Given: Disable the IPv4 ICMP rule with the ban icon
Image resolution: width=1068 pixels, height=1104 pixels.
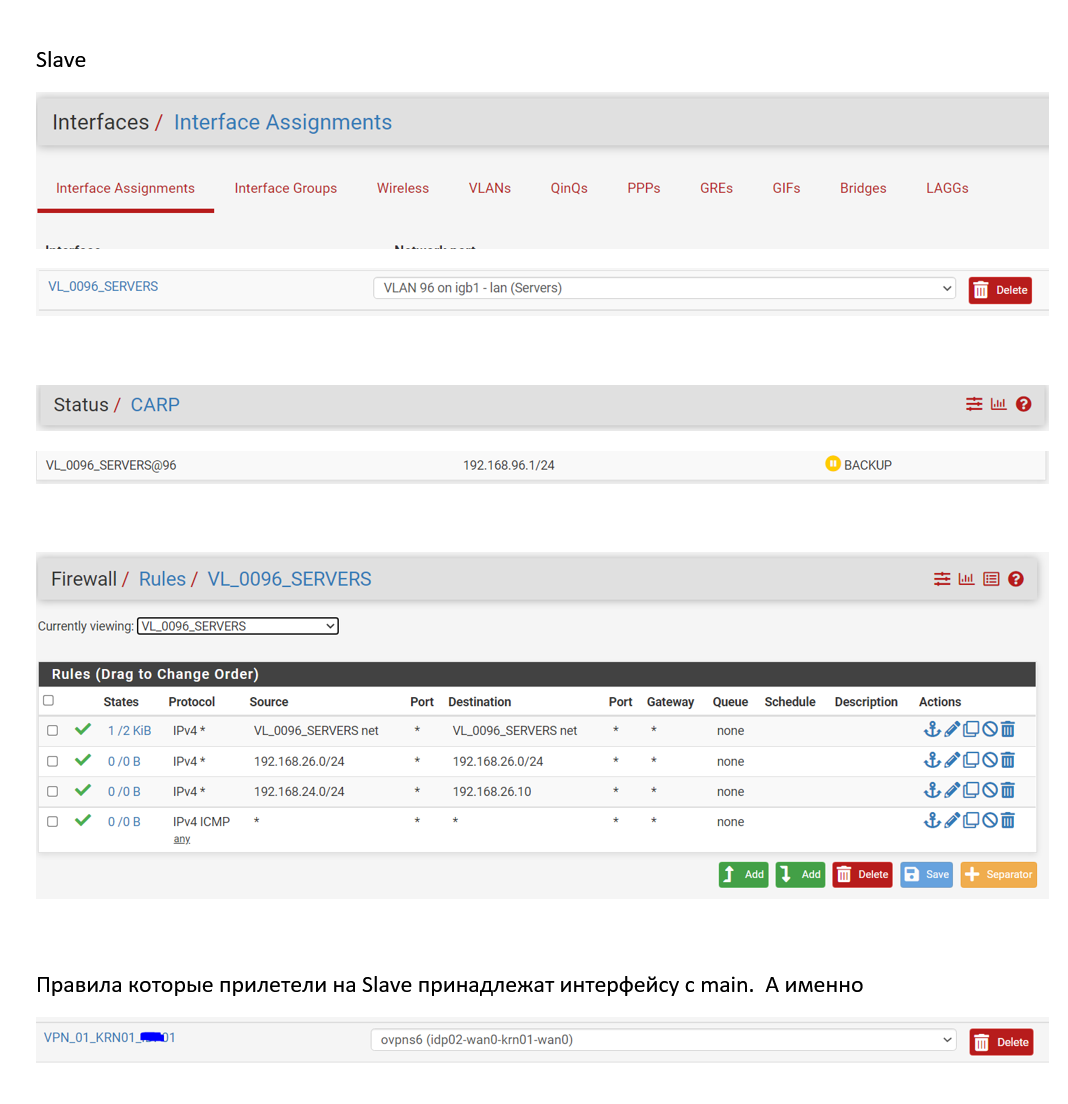Looking at the screenshot, I should 989,821.
